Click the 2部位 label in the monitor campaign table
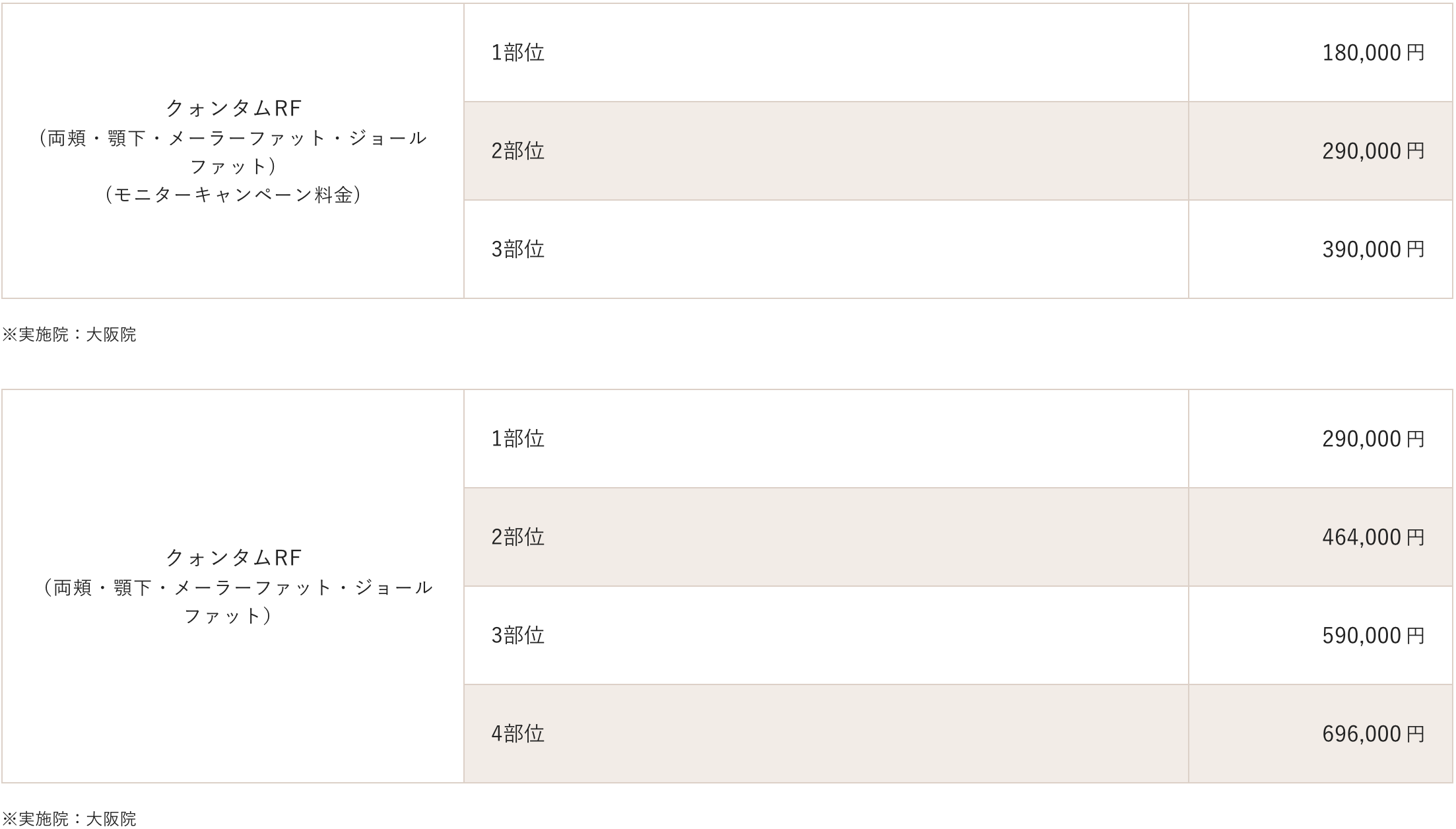 click(517, 151)
